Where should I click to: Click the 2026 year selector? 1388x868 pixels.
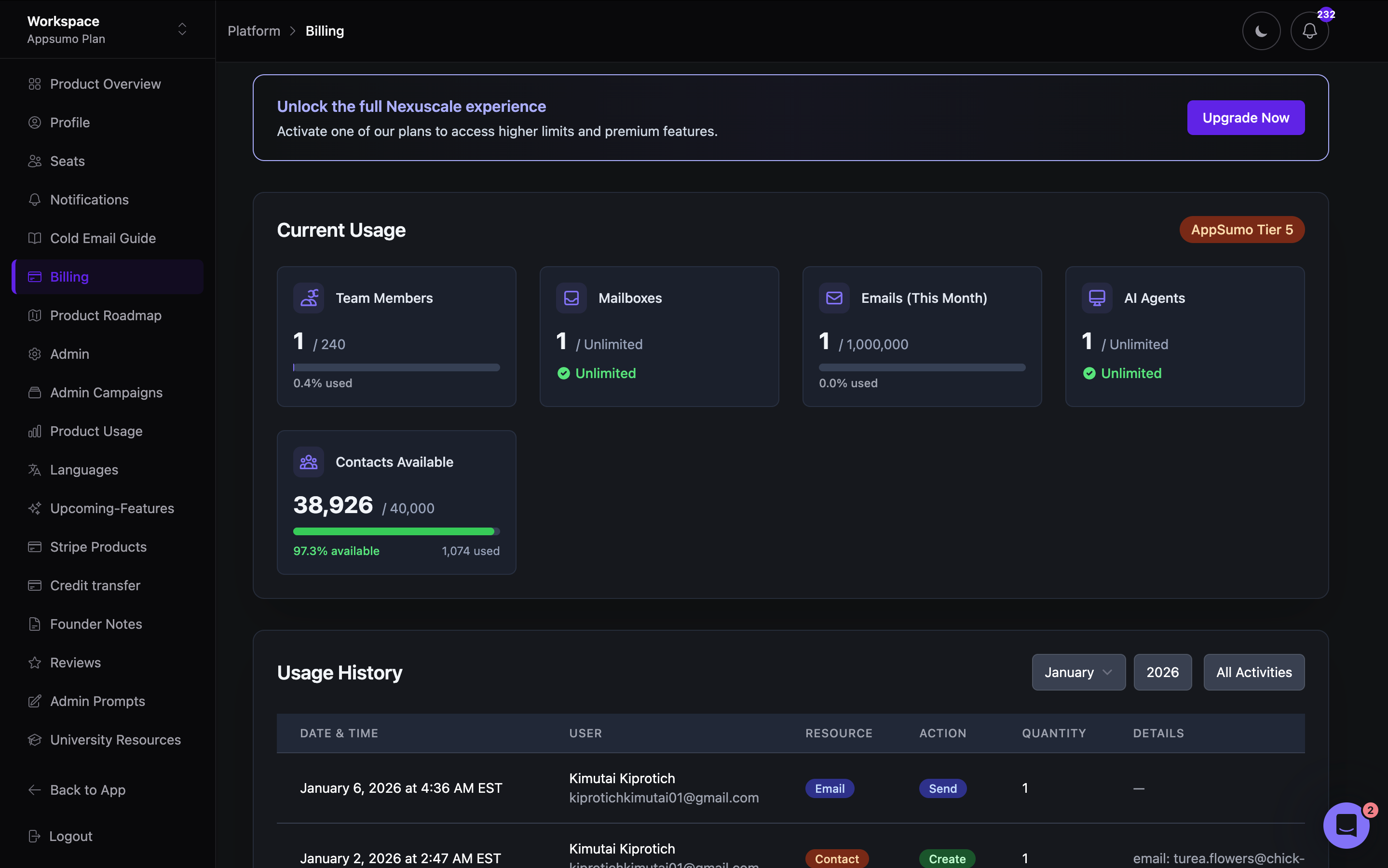pyautogui.click(x=1162, y=672)
